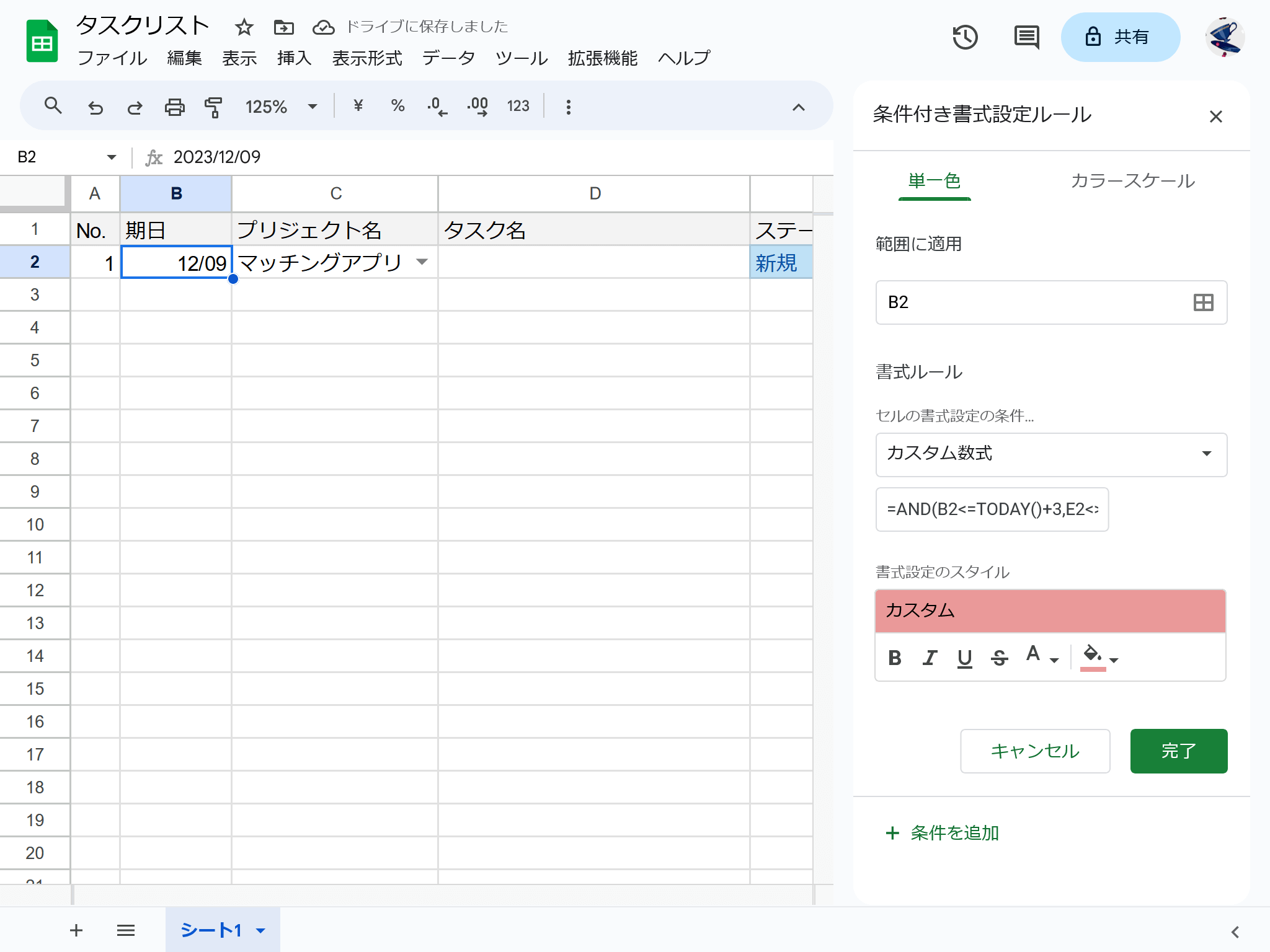Increase decimal places
The image size is (1270, 952).
tap(477, 107)
